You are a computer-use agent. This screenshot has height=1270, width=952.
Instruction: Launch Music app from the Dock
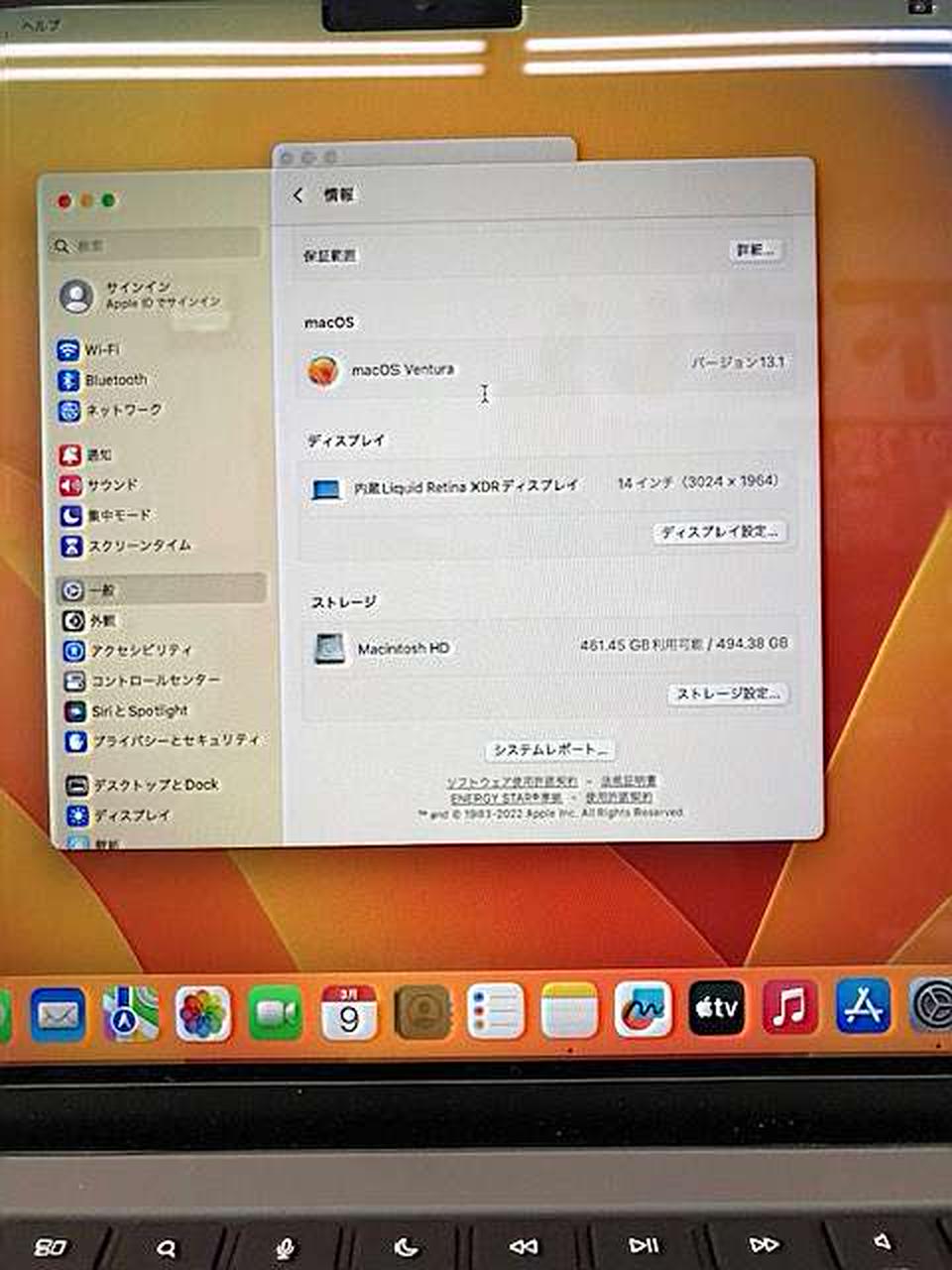(789, 1009)
